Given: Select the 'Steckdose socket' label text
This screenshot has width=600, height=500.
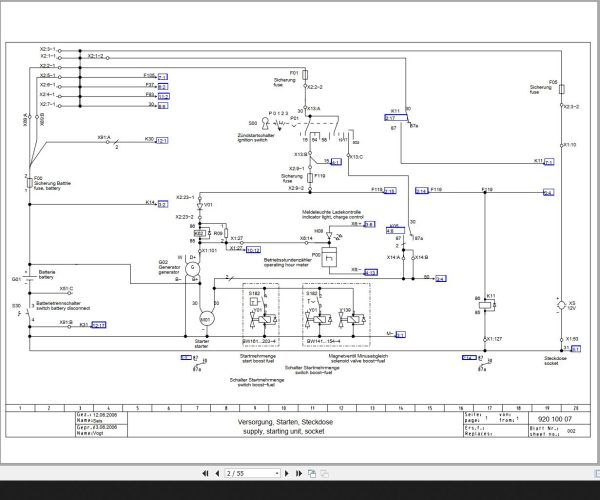Looking at the screenshot, I should [x=555, y=361].
